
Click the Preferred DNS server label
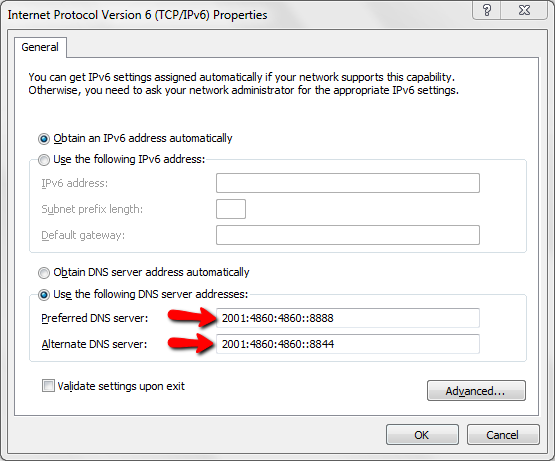point(95,318)
